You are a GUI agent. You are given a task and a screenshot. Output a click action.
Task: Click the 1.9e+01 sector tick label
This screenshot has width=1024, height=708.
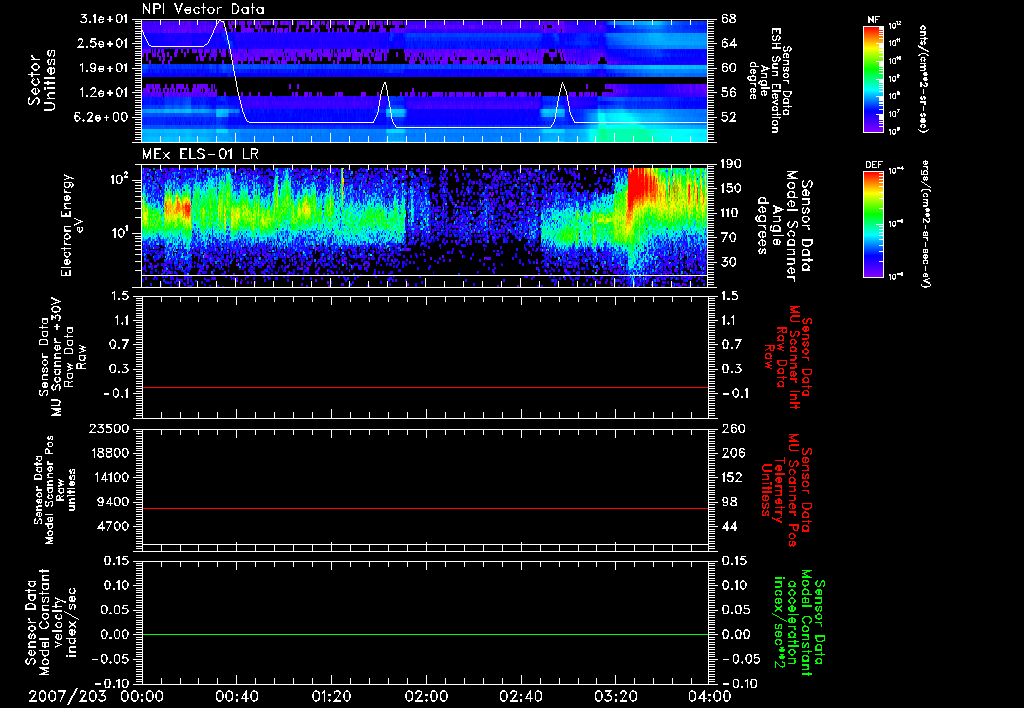[104, 68]
